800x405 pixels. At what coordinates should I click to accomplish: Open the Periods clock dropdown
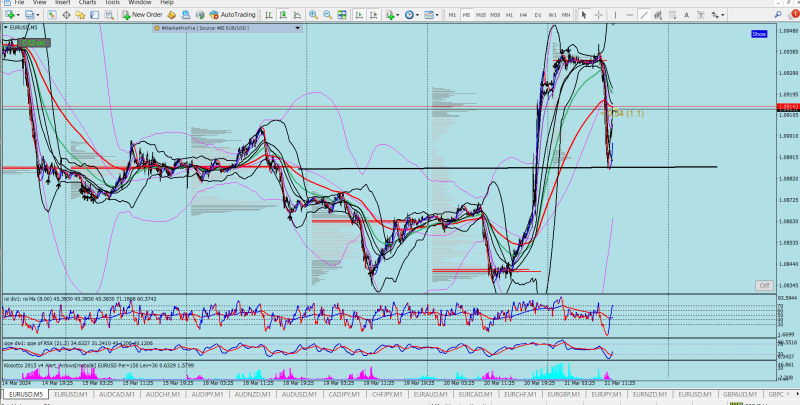click(411, 15)
